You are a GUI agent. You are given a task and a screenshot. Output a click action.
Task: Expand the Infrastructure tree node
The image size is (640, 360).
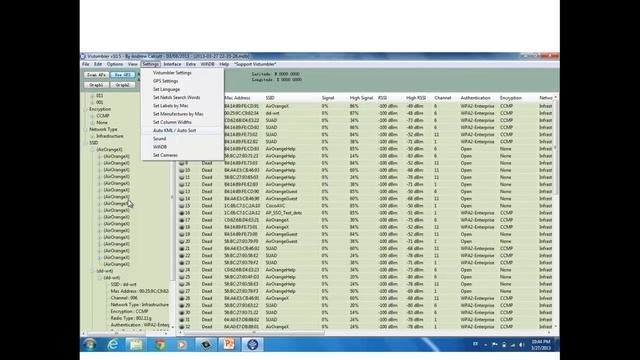92,136
